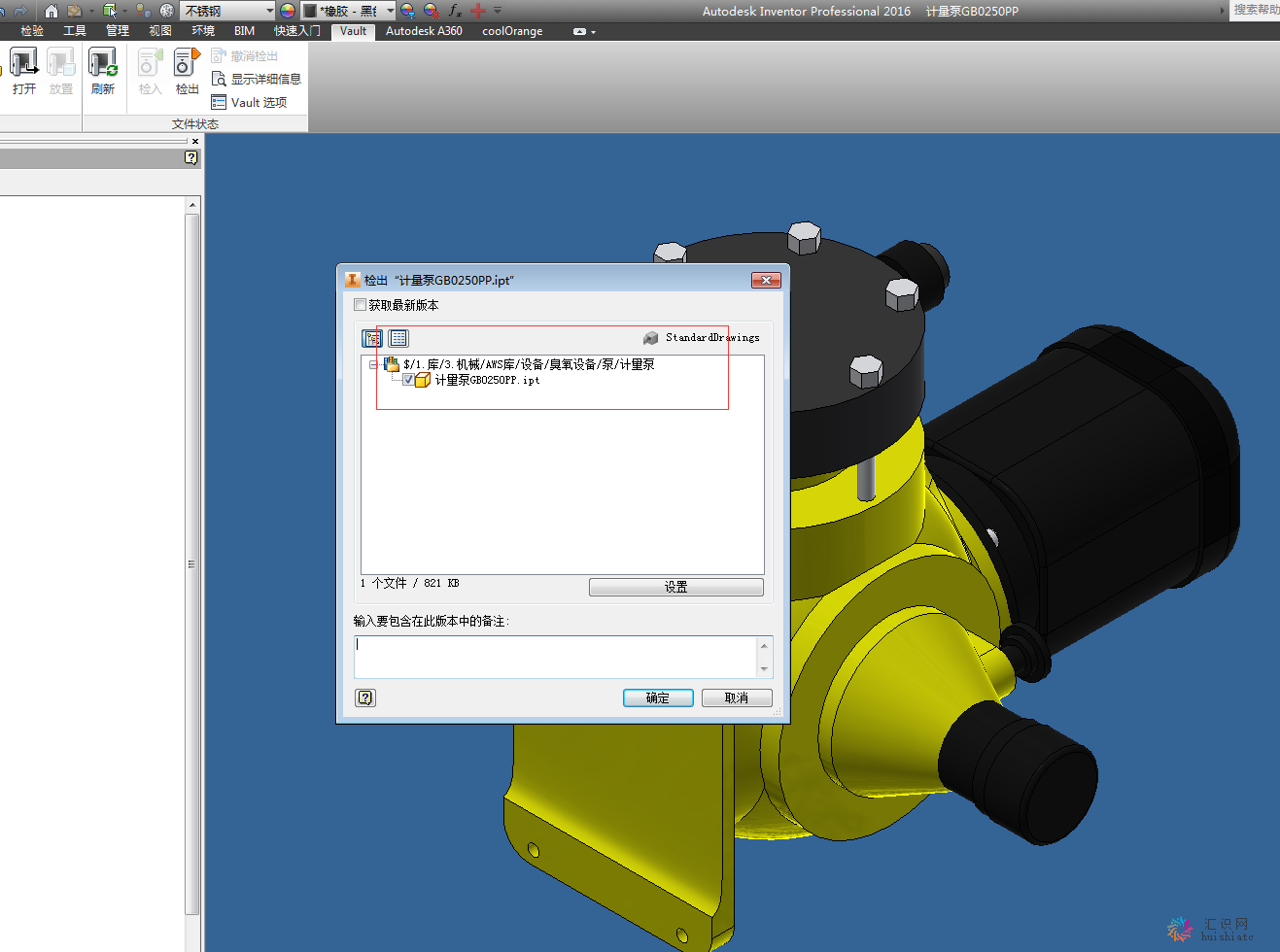Click the comment box scroll-down arrow
The image size is (1280, 952).
click(x=764, y=668)
